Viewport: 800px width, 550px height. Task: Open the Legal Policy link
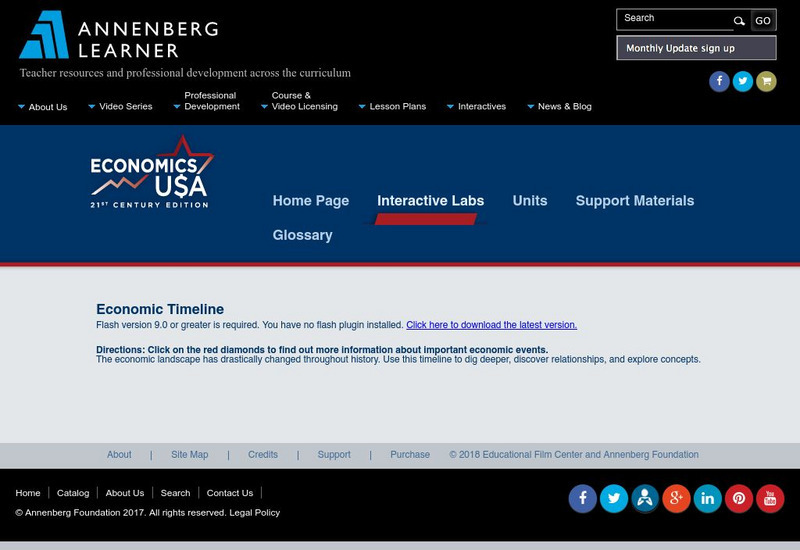click(255, 512)
